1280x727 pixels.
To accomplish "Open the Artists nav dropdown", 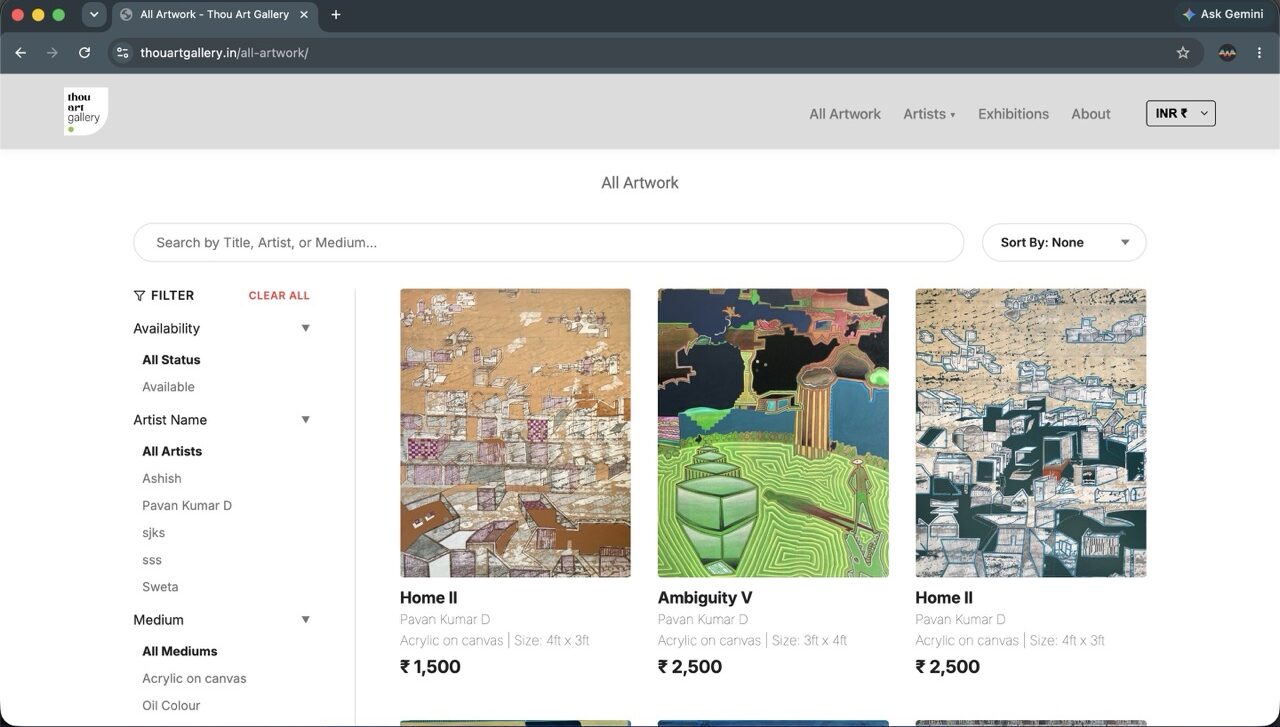I will coord(929,114).
